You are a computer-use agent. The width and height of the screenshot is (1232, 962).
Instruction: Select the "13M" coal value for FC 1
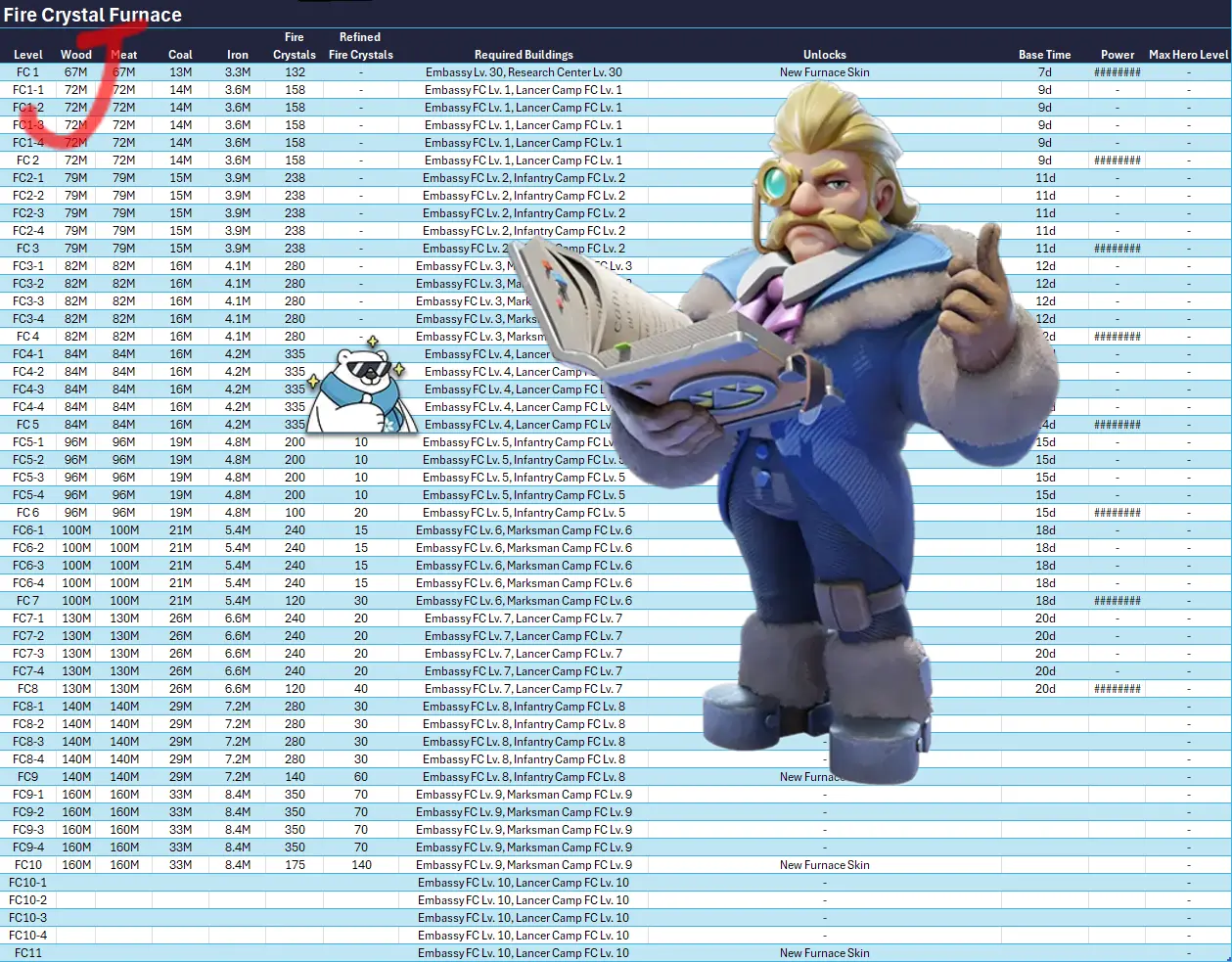(x=181, y=72)
